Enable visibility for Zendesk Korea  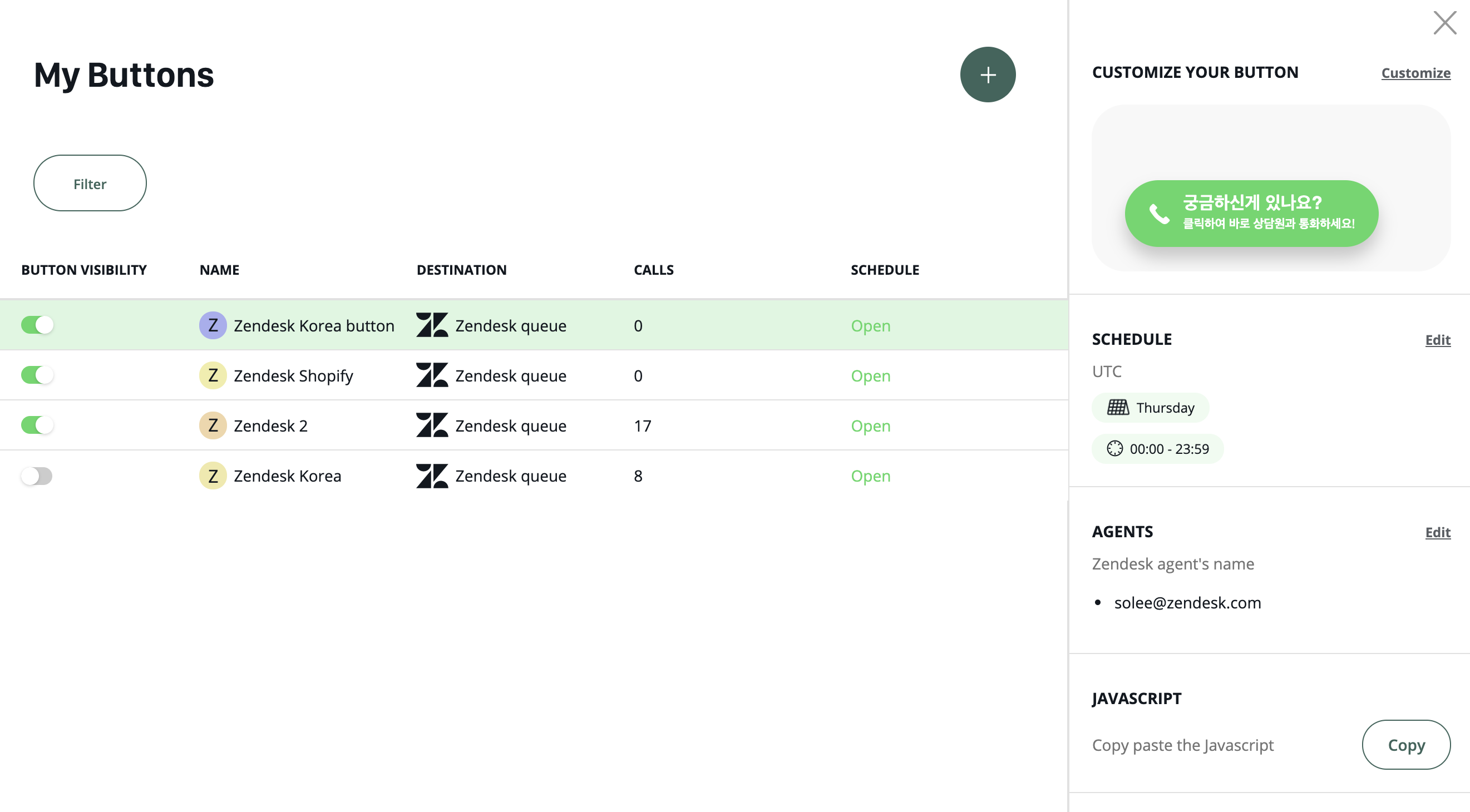37,476
